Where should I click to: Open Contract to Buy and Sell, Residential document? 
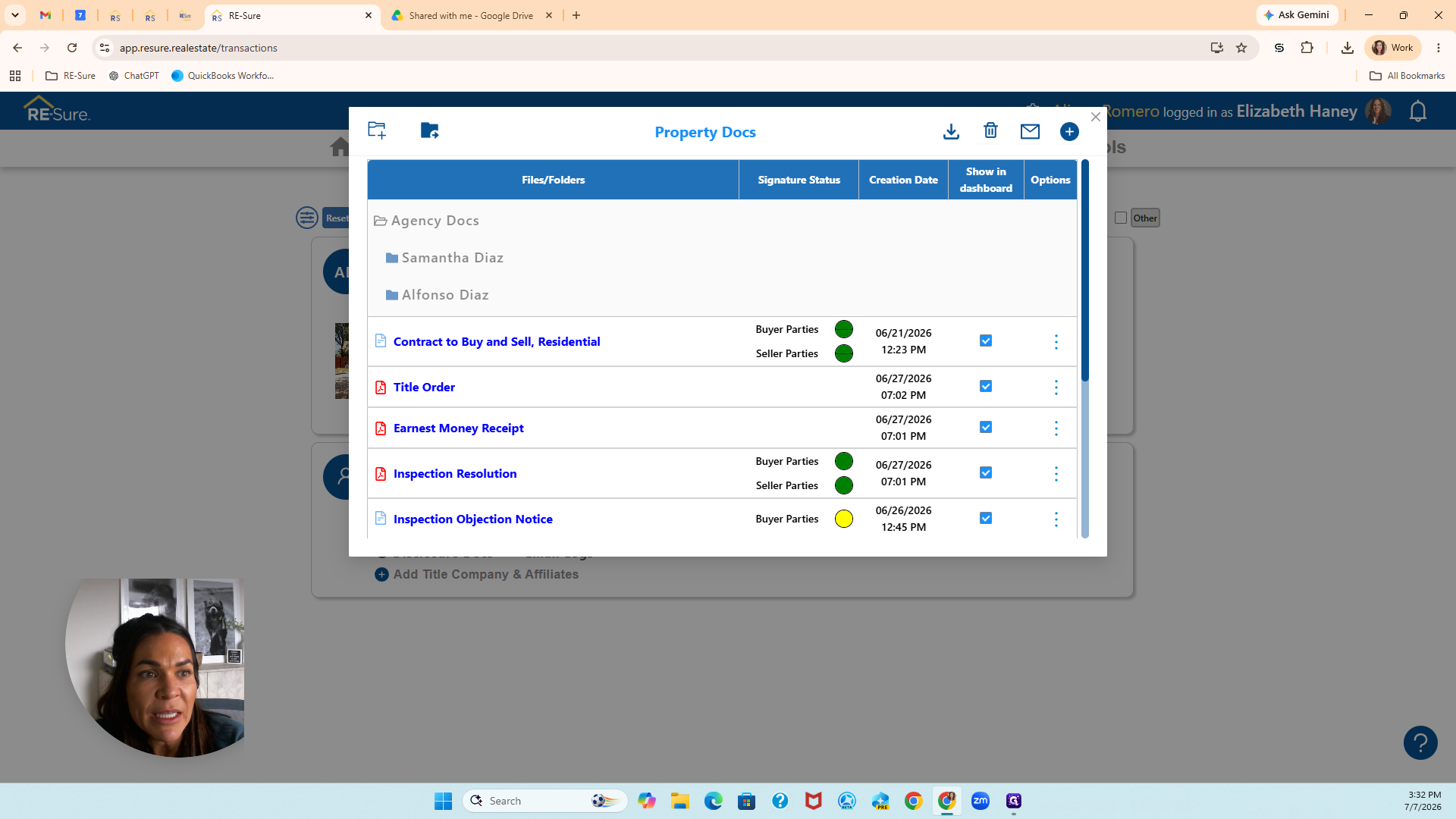(497, 342)
